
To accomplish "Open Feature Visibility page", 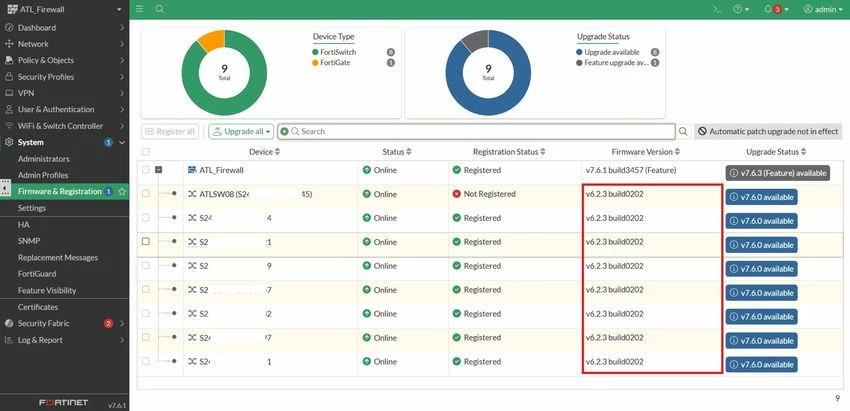I will click(x=47, y=291).
